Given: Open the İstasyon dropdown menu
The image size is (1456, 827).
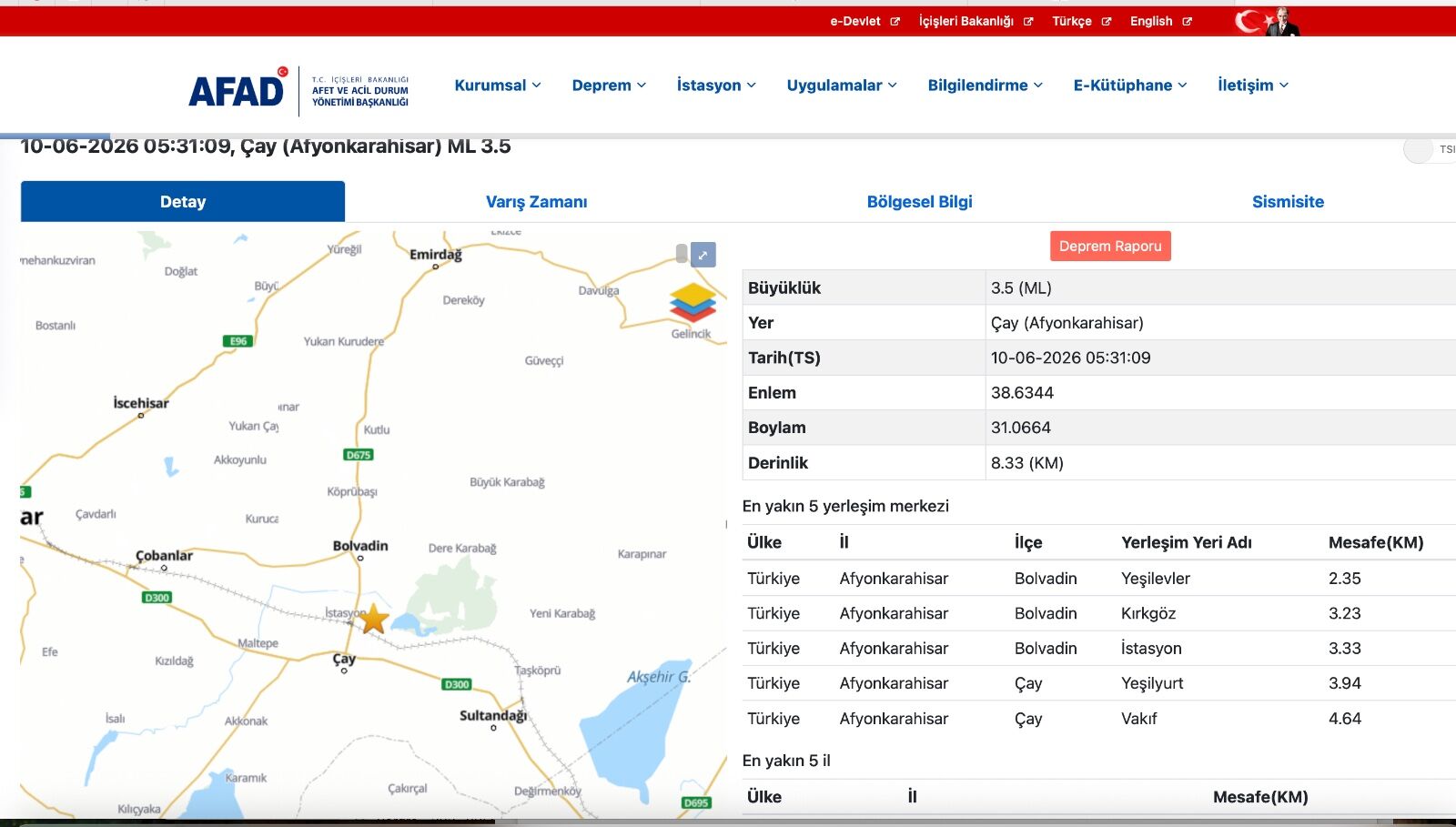Looking at the screenshot, I should pos(716,86).
